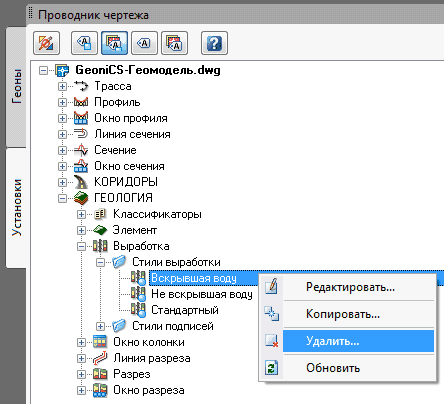Click the Стили выработки folder icon
Viewport: 444px width, 404px height.
[119, 262]
